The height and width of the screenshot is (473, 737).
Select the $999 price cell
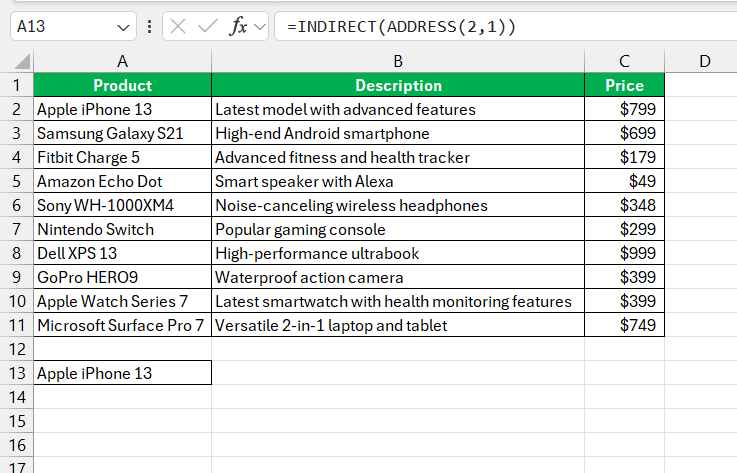(624, 253)
